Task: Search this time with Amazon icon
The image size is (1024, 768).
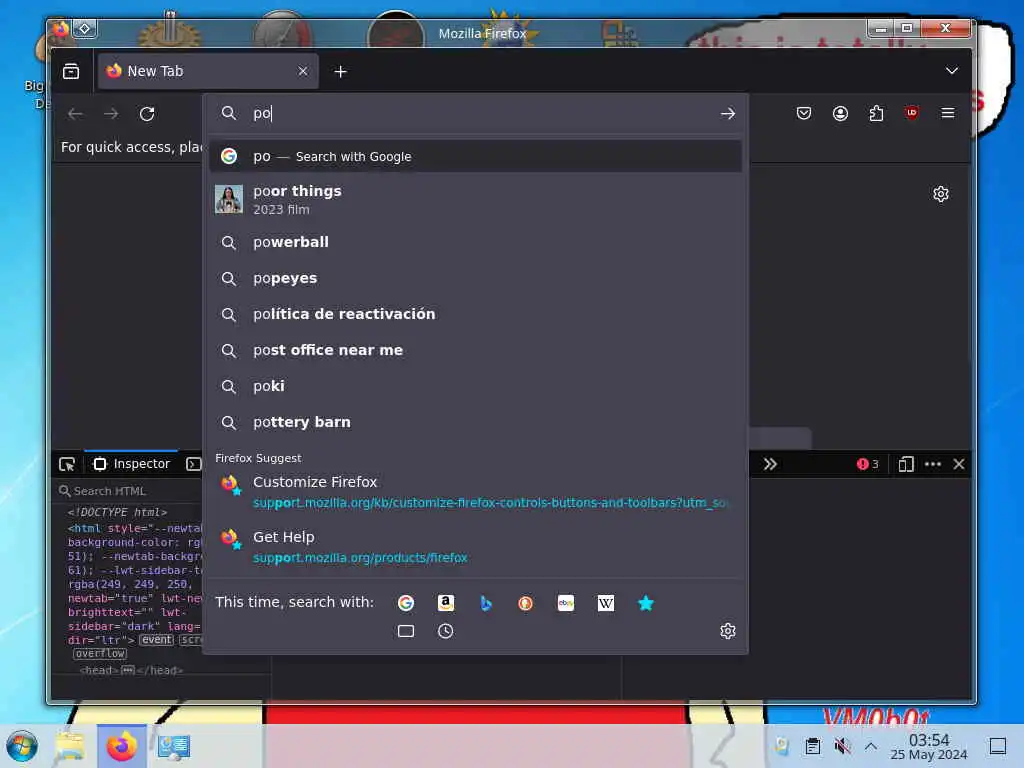Action: coord(445,603)
